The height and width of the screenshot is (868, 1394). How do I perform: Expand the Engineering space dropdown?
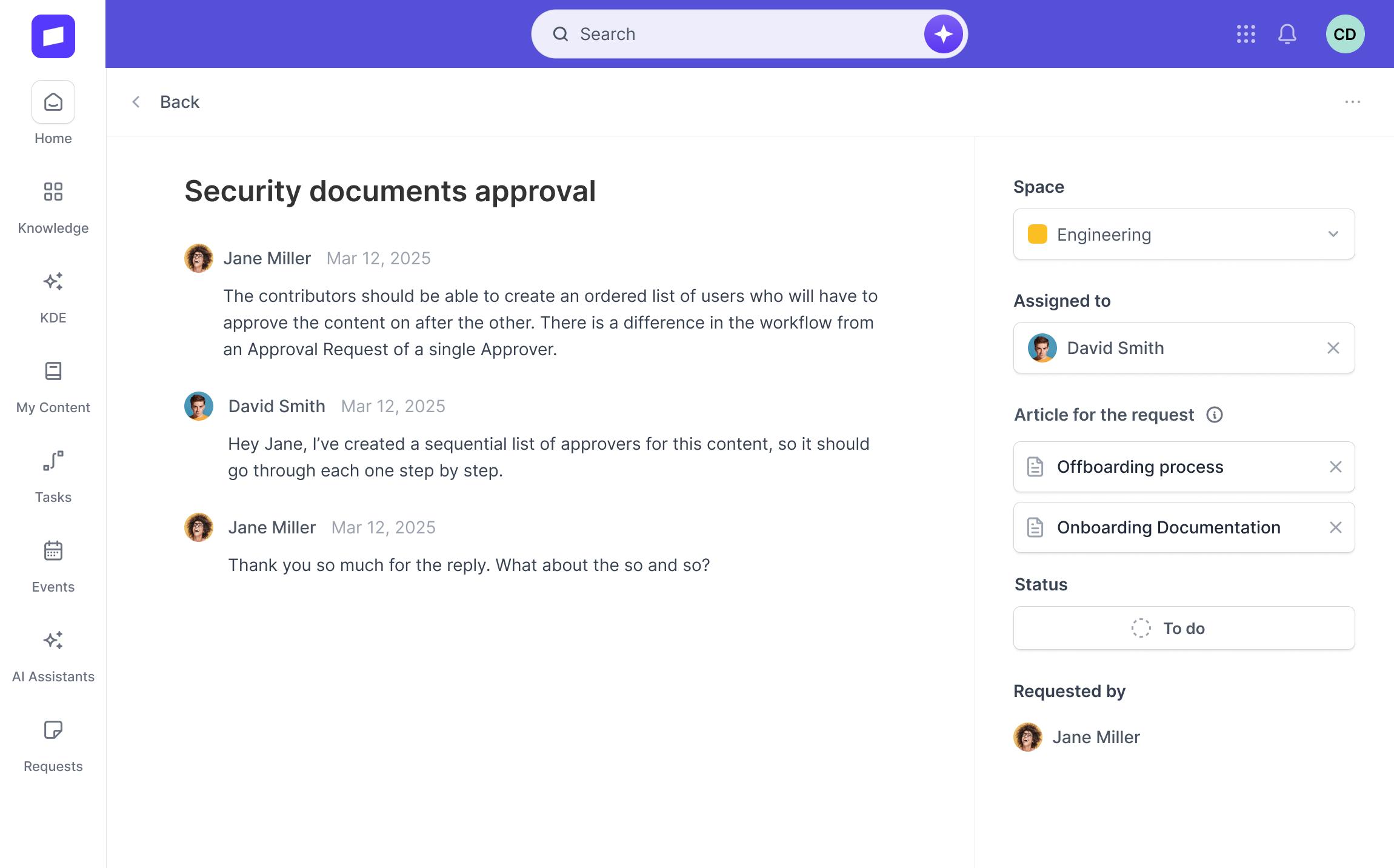tap(1333, 234)
